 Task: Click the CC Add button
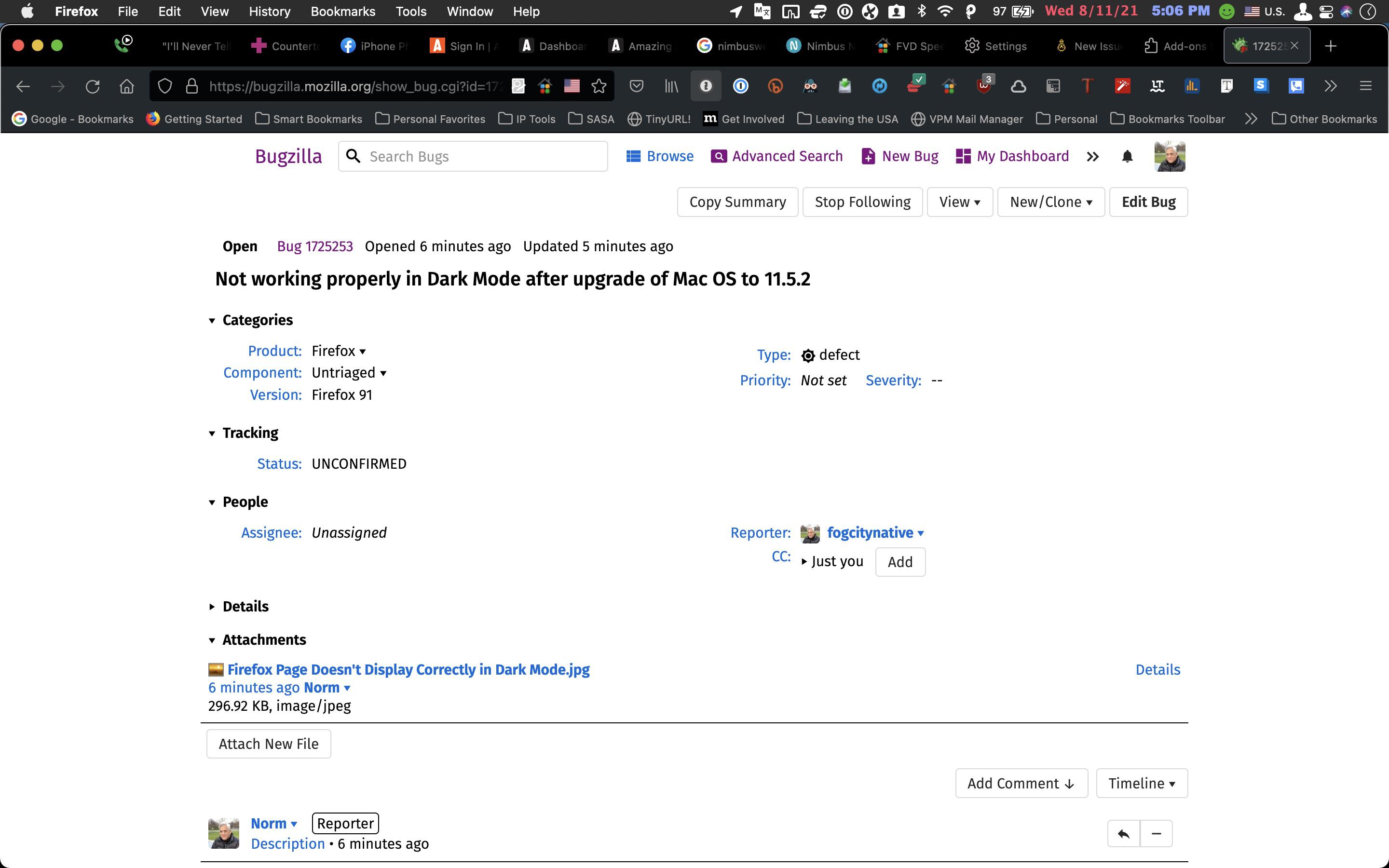tap(900, 562)
